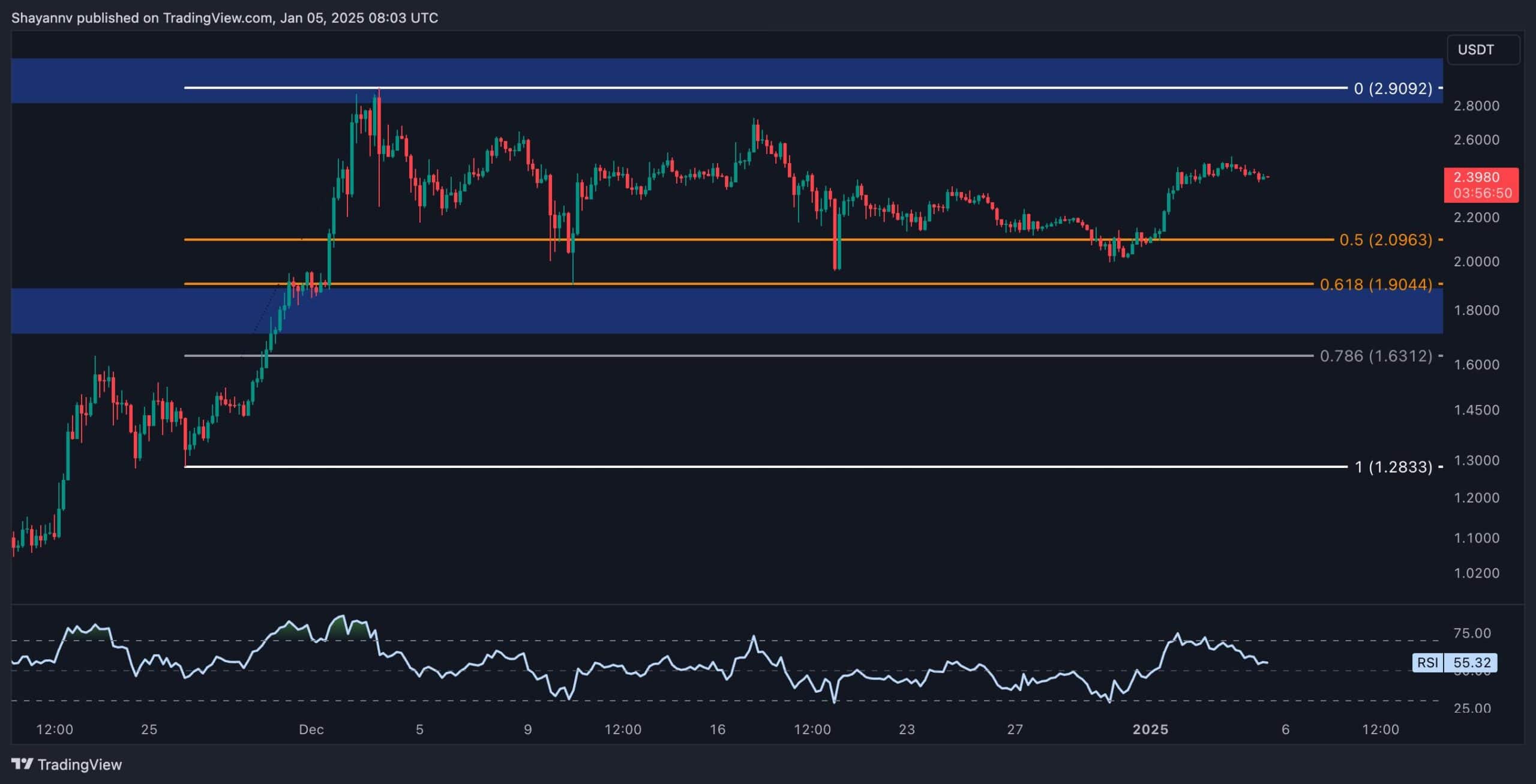
Task: Click the 25 date label on time axis
Action: click(149, 730)
